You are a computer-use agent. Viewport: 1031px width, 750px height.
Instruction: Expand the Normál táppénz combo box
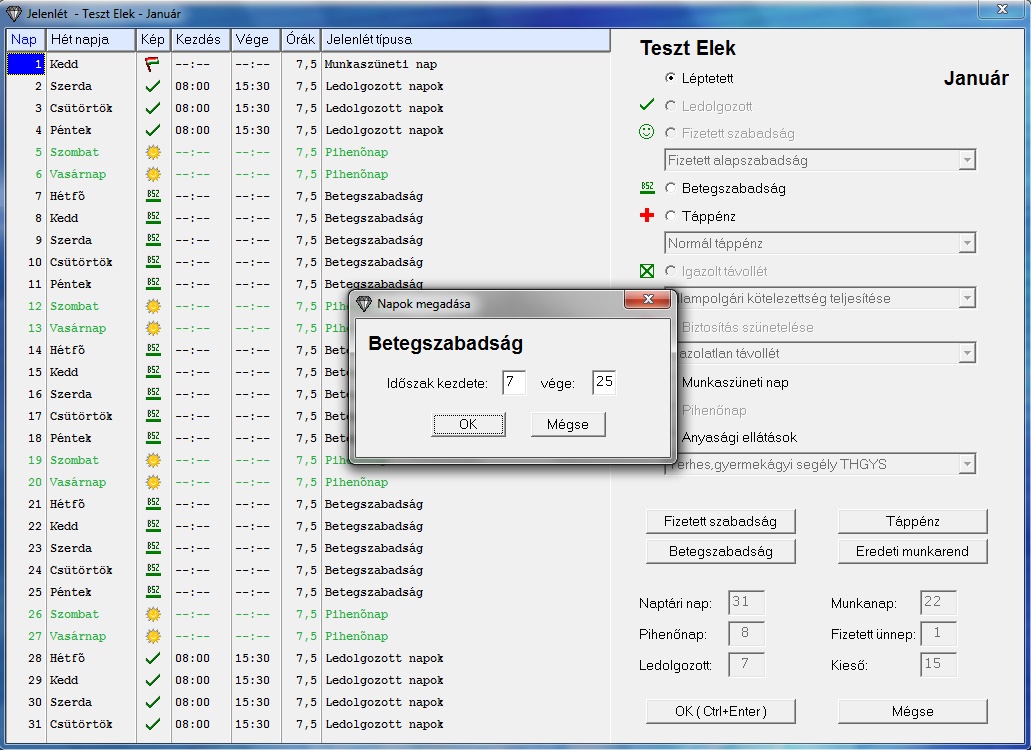coord(965,243)
